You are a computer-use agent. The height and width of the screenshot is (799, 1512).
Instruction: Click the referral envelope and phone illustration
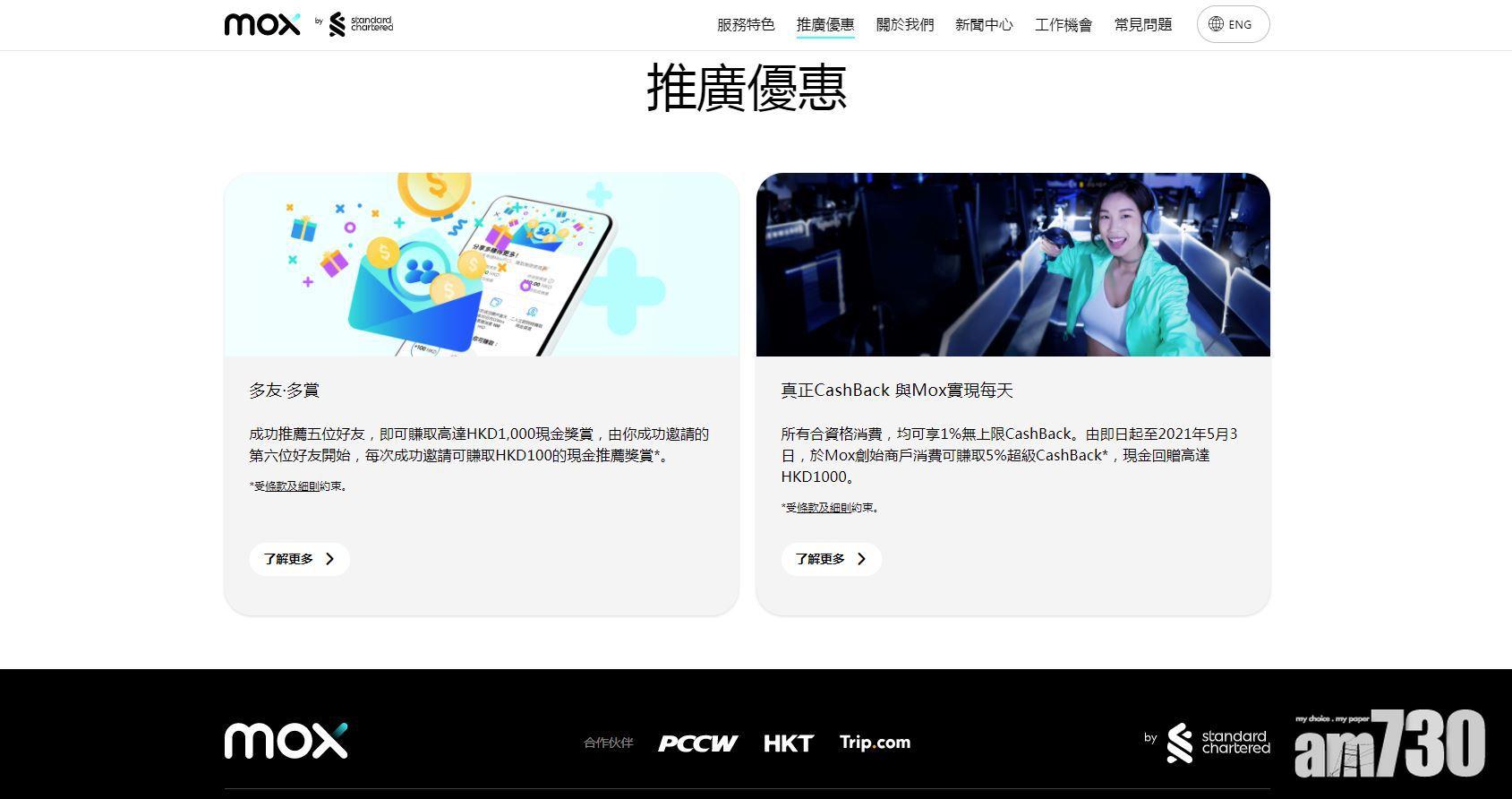[482, 264]
